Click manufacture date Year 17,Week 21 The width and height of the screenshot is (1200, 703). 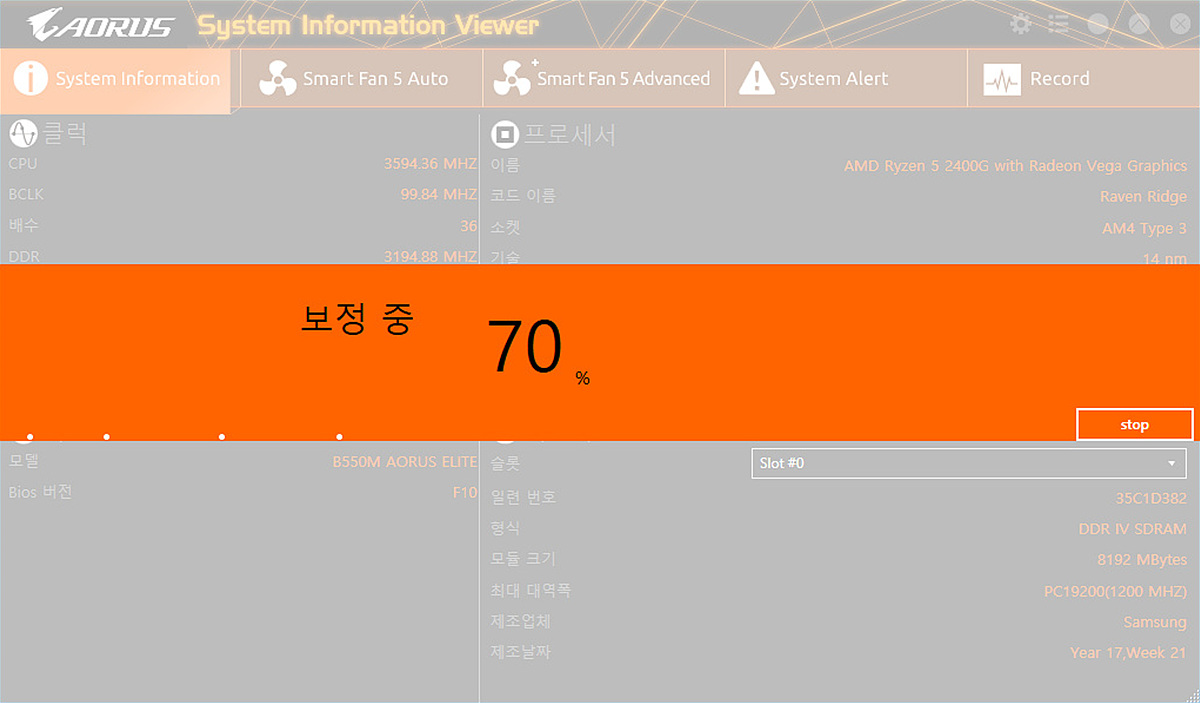point(1128,653)
